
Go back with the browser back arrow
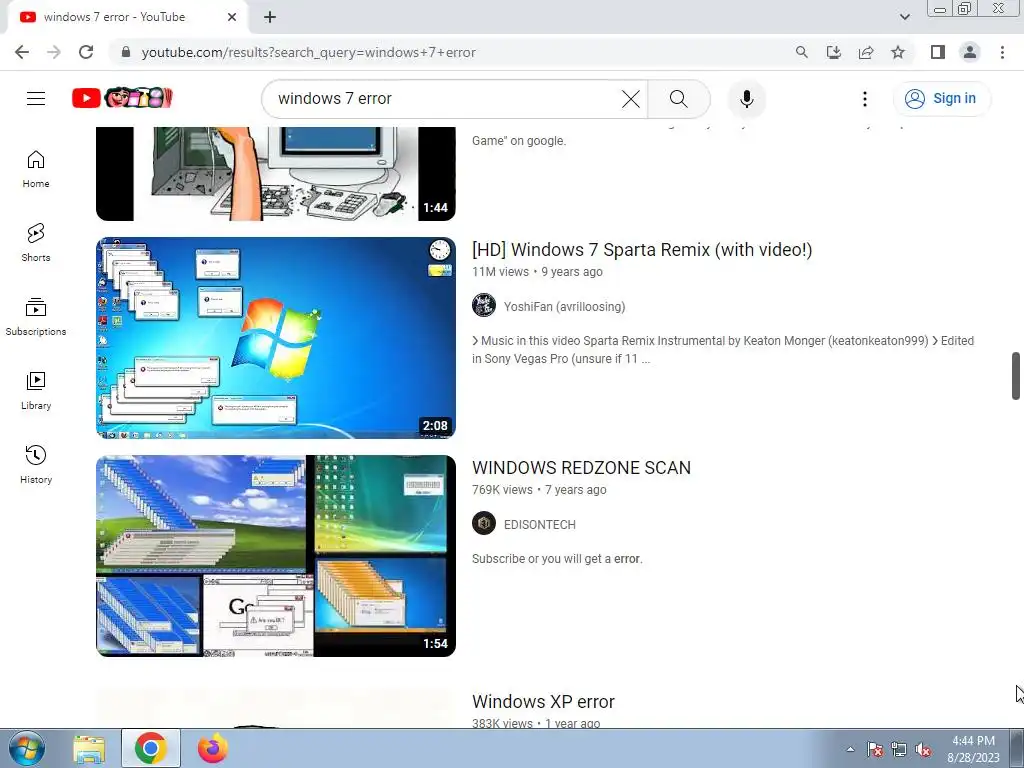(22, 52)
